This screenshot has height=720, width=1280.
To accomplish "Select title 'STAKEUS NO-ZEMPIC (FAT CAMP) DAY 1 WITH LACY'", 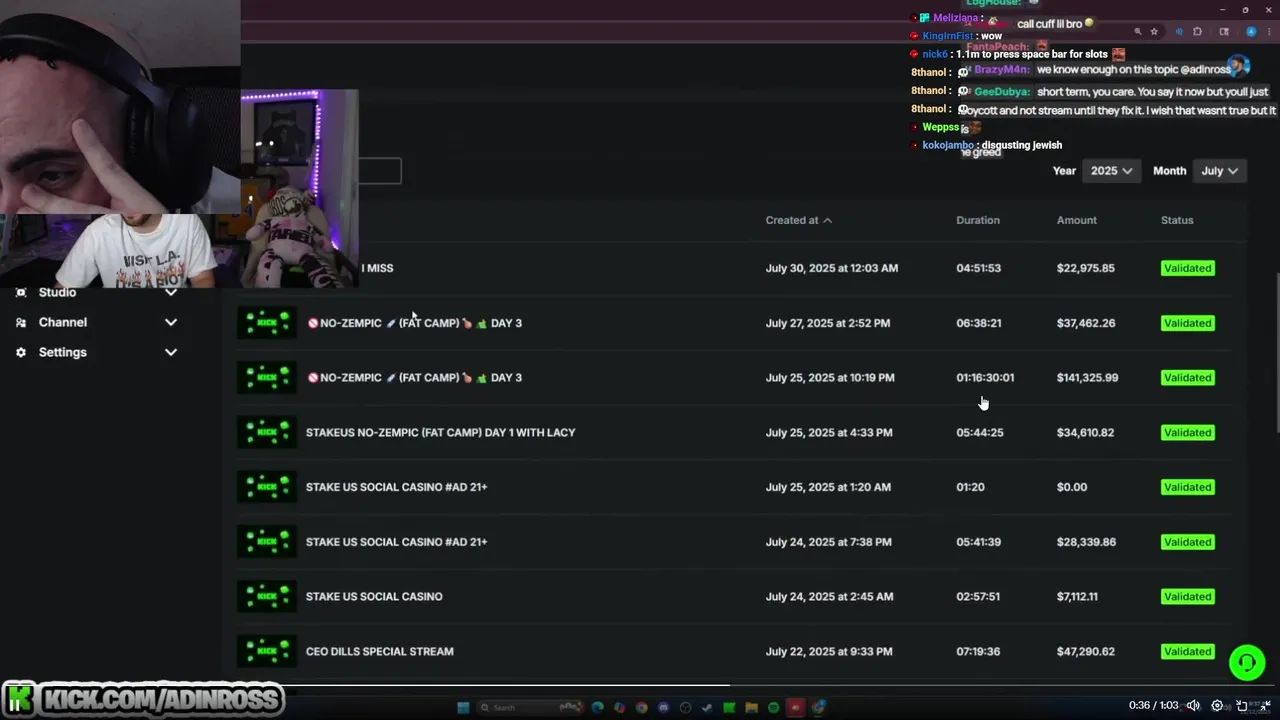I will pos(440,432).
